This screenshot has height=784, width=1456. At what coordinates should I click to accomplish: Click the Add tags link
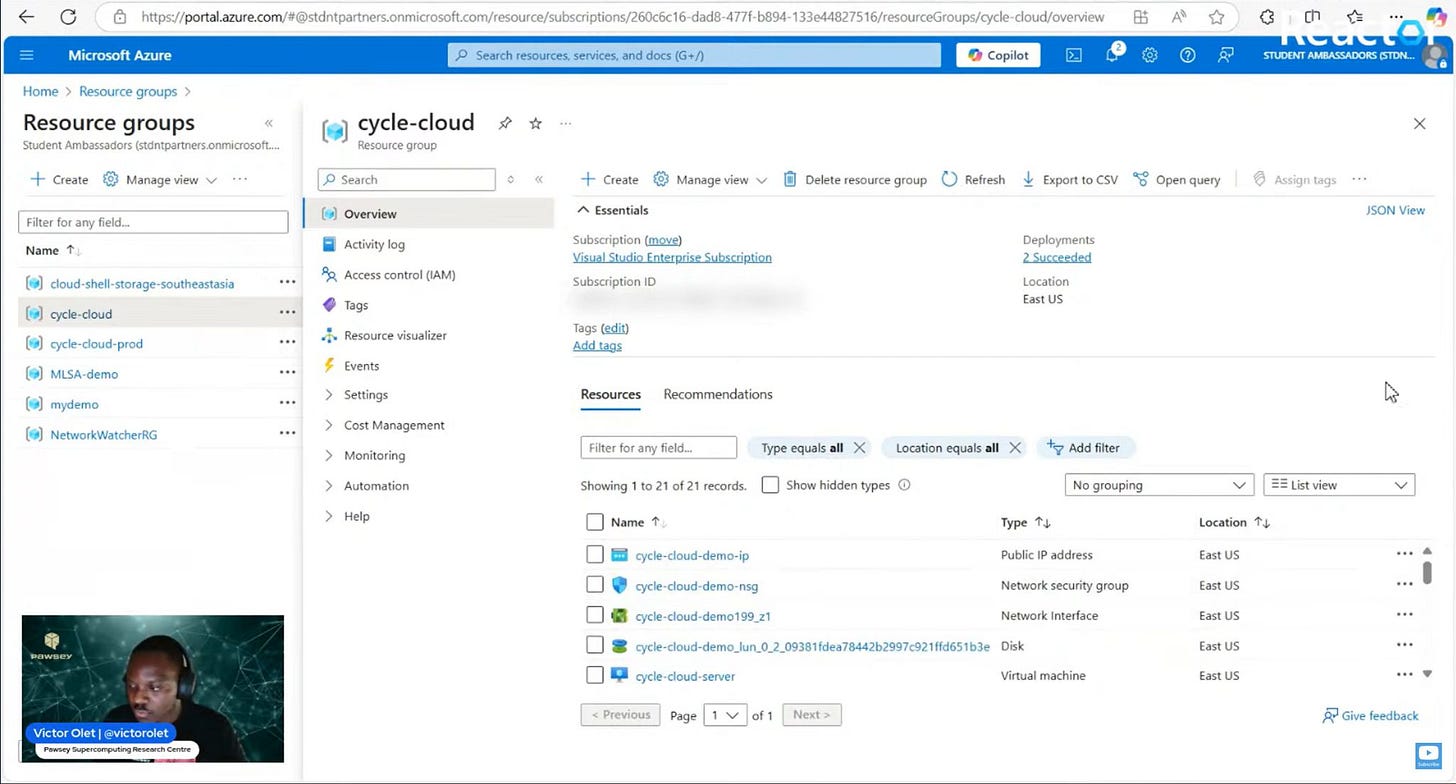(x=597, y=345)
